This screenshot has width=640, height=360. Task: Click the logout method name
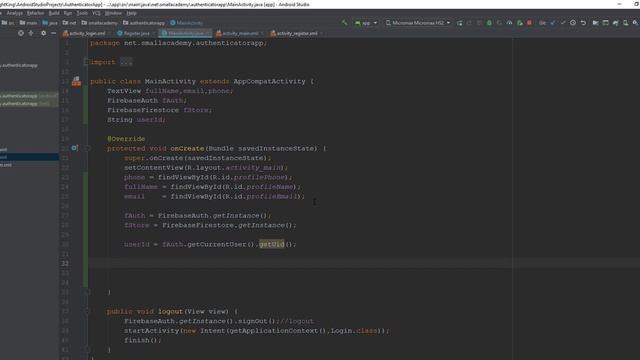pyautogui.click(x=170, y=311)
